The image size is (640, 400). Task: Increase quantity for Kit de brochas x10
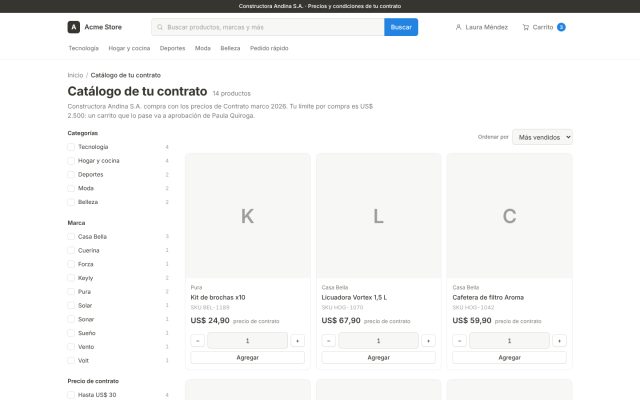(298, 340)
